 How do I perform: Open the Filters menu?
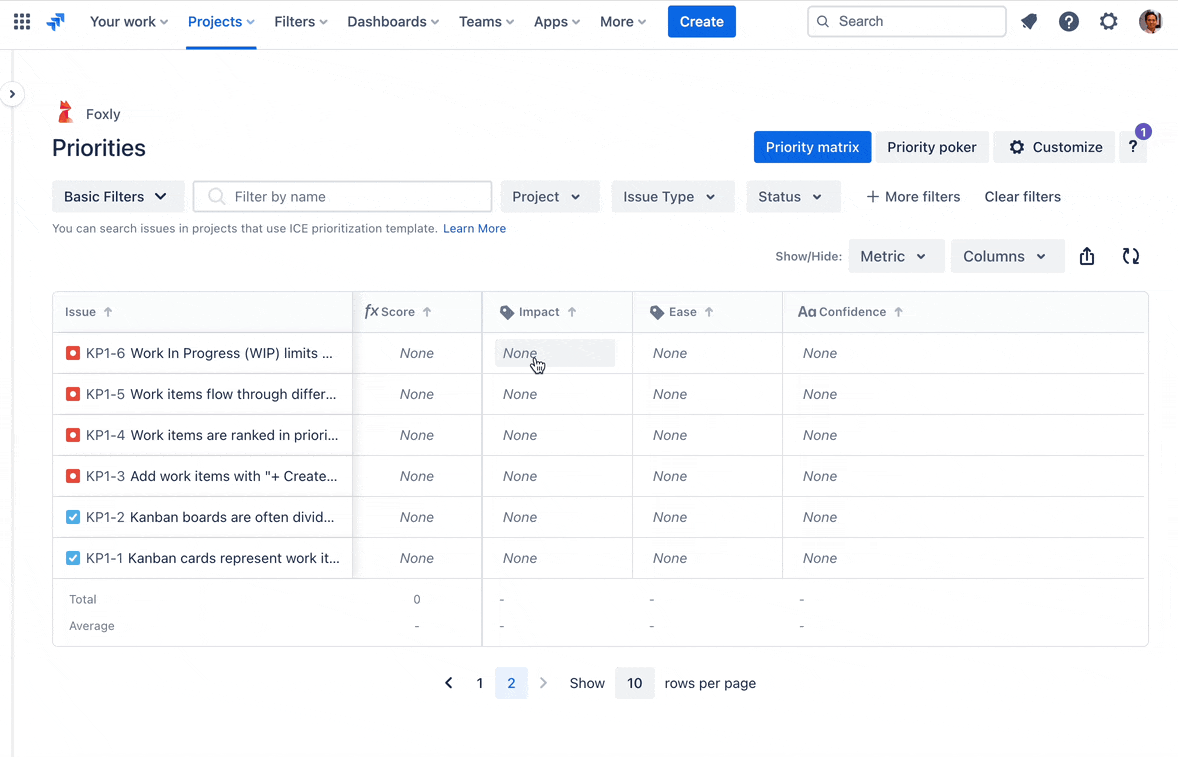pos(301,22)
